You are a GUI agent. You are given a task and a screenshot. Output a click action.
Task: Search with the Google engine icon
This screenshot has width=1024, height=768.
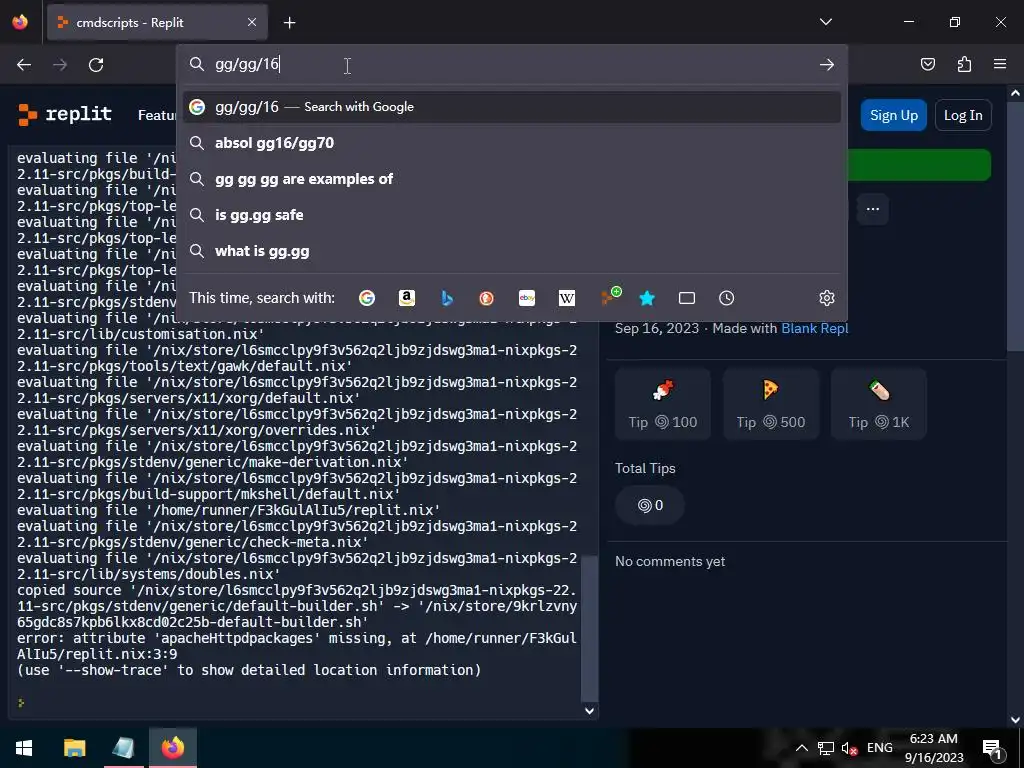coord(367,298)
